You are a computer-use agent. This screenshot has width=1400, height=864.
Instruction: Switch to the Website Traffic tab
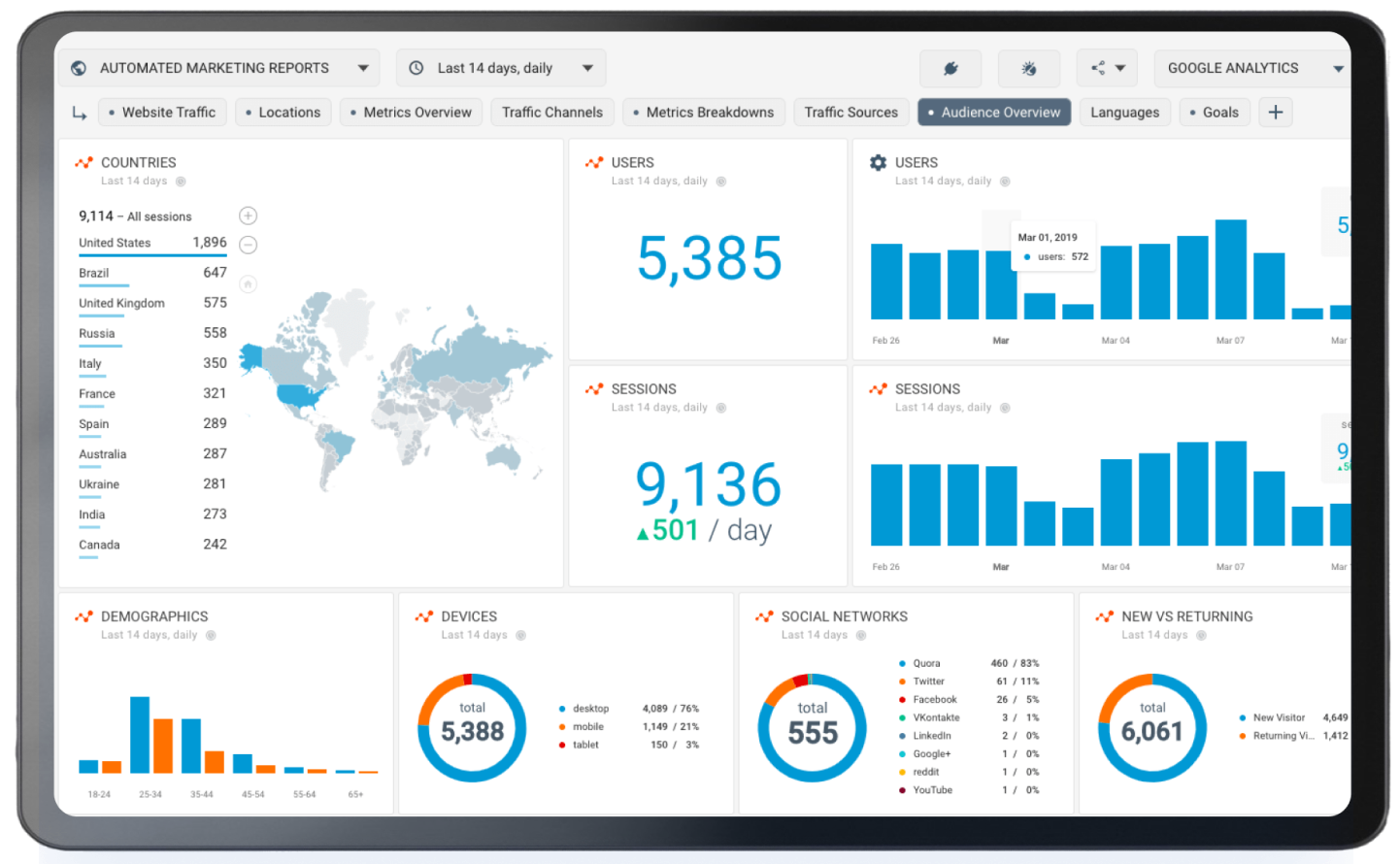click(162, 113)
